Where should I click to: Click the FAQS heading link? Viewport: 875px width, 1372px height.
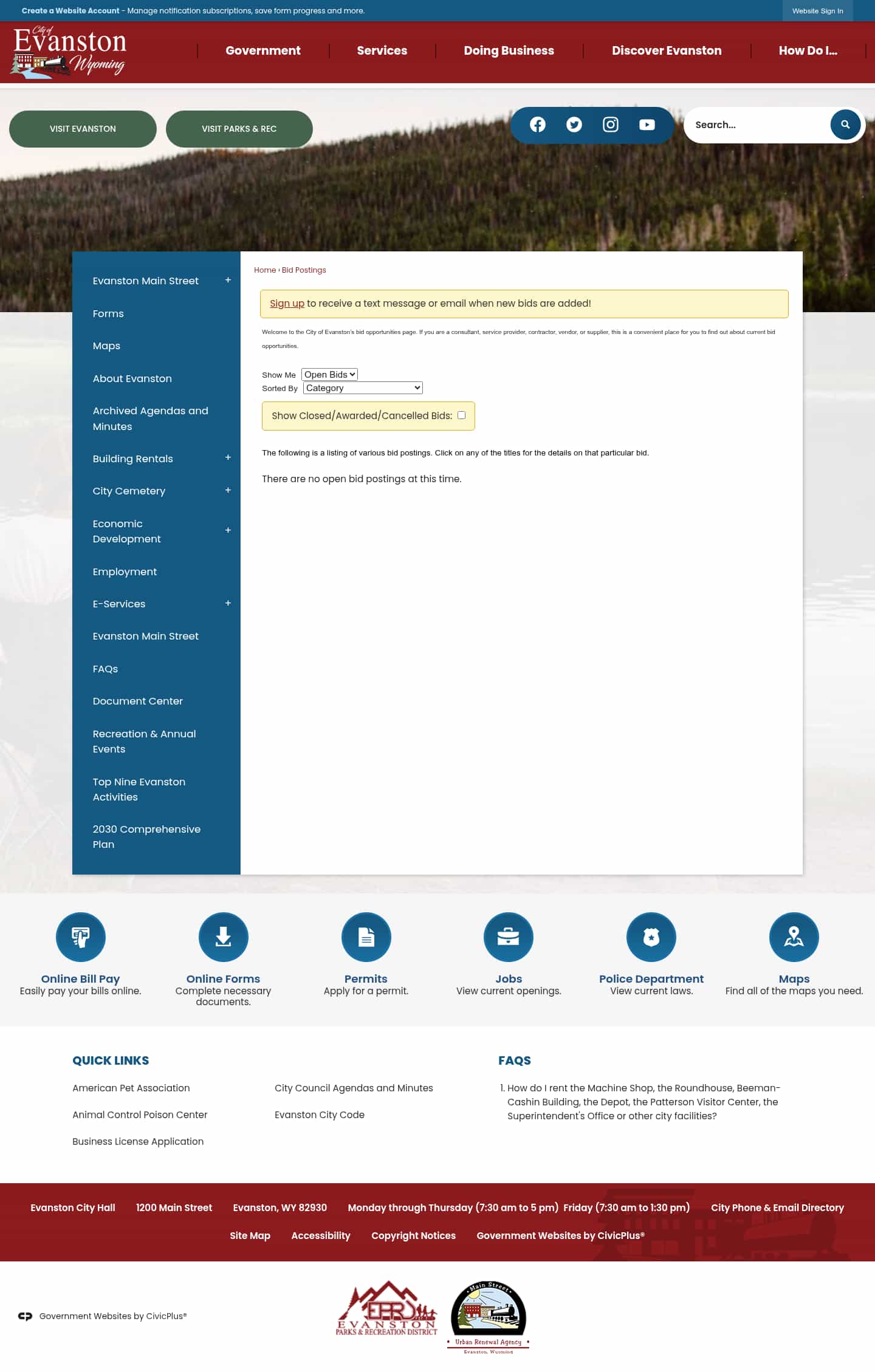click(x=515, y=1060)
